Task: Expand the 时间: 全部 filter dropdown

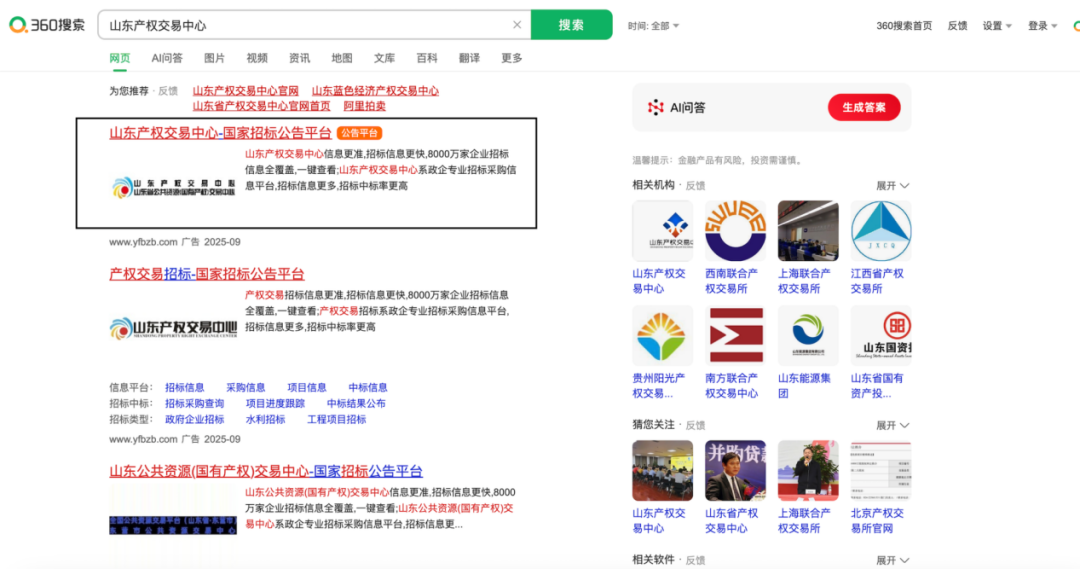Action: point(654,26)
